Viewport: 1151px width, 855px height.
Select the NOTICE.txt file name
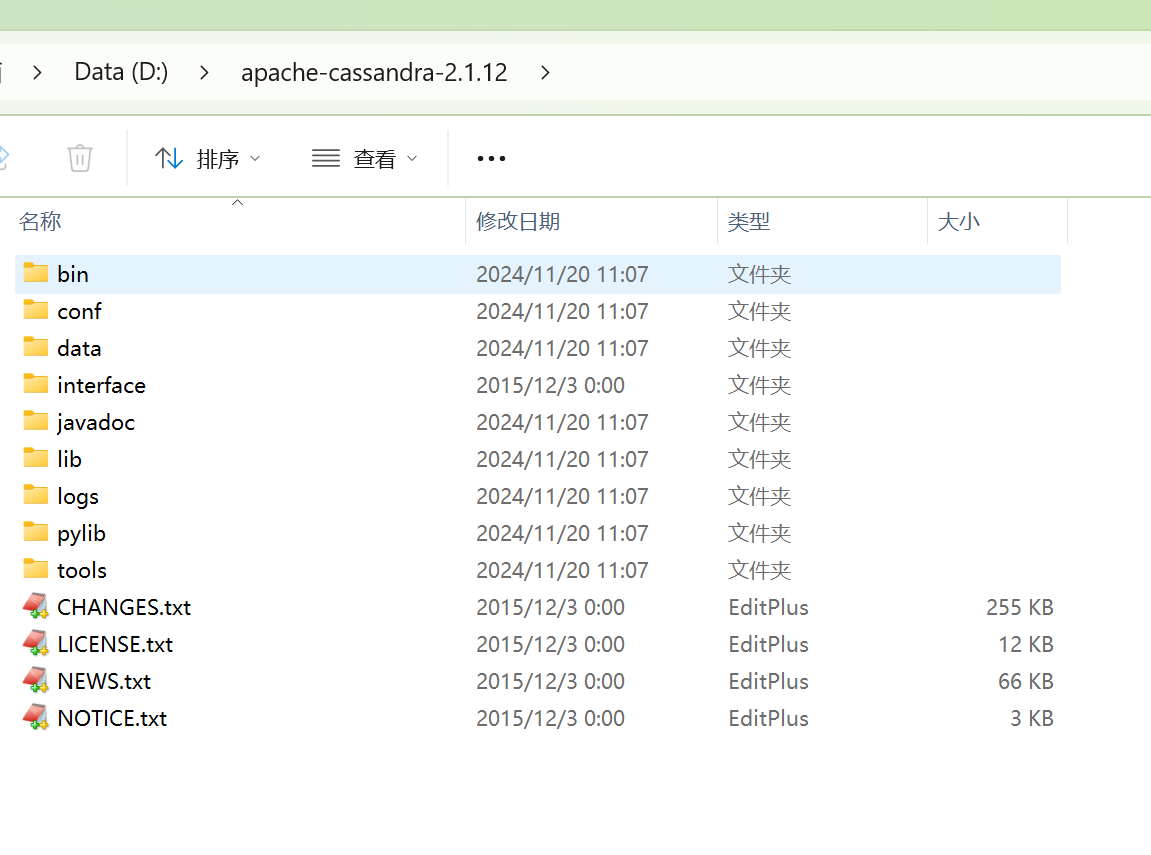pos(112,718)
